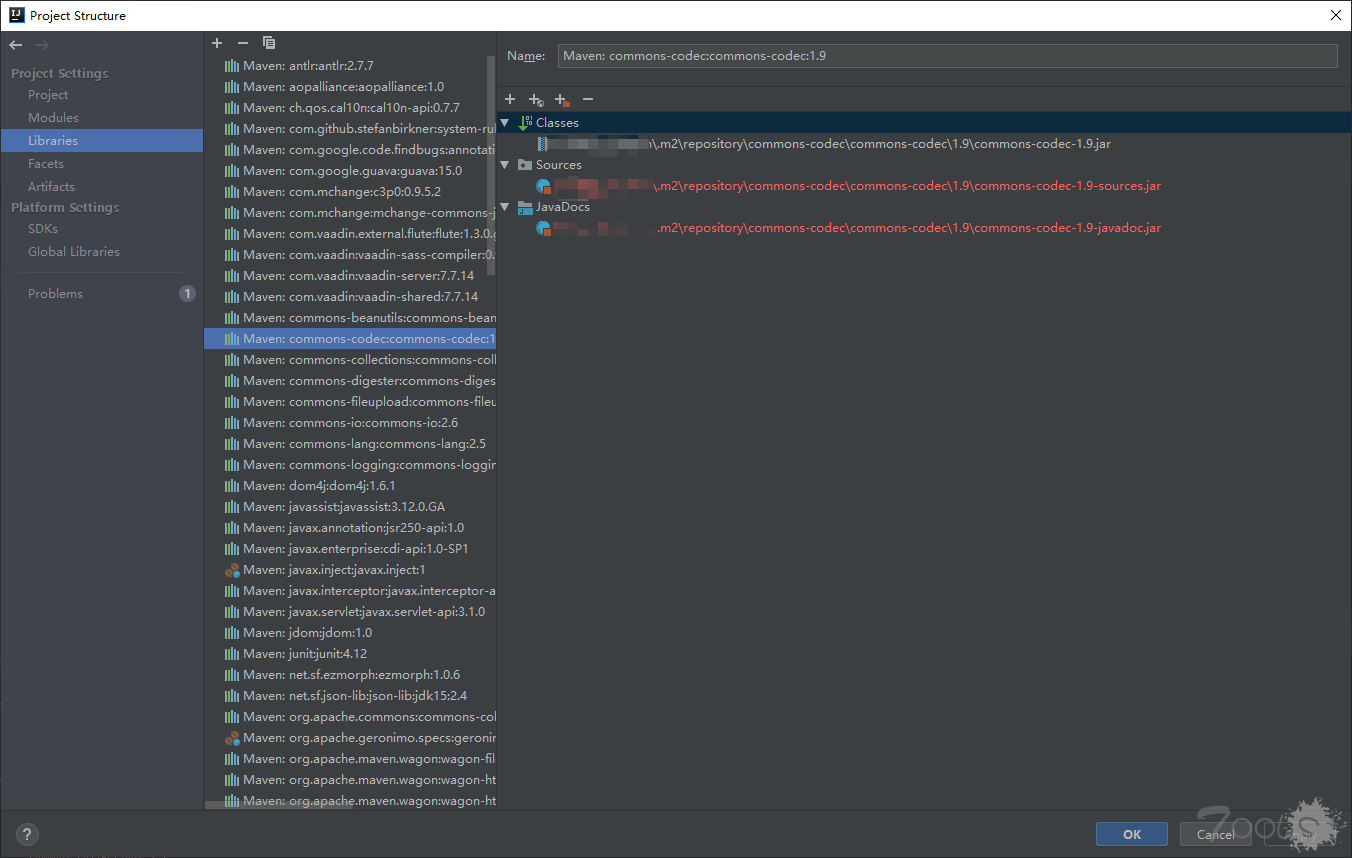This screenshot has width=1352, height=858.
Task: Remove selected root with detail minus icon
Action: coord(588,99)
